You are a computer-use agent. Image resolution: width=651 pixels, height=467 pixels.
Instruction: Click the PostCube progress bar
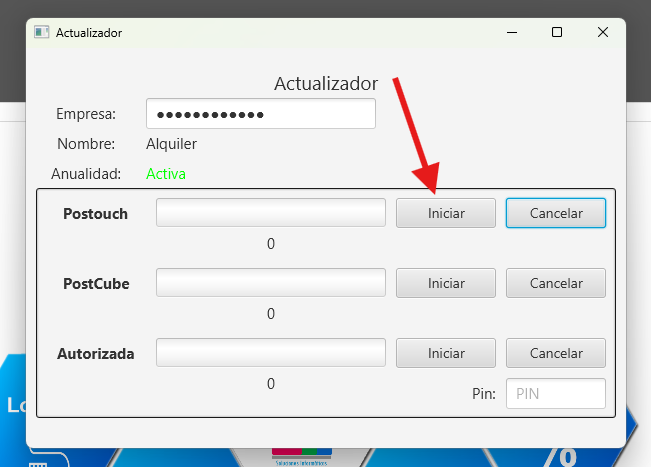[270, 283]
